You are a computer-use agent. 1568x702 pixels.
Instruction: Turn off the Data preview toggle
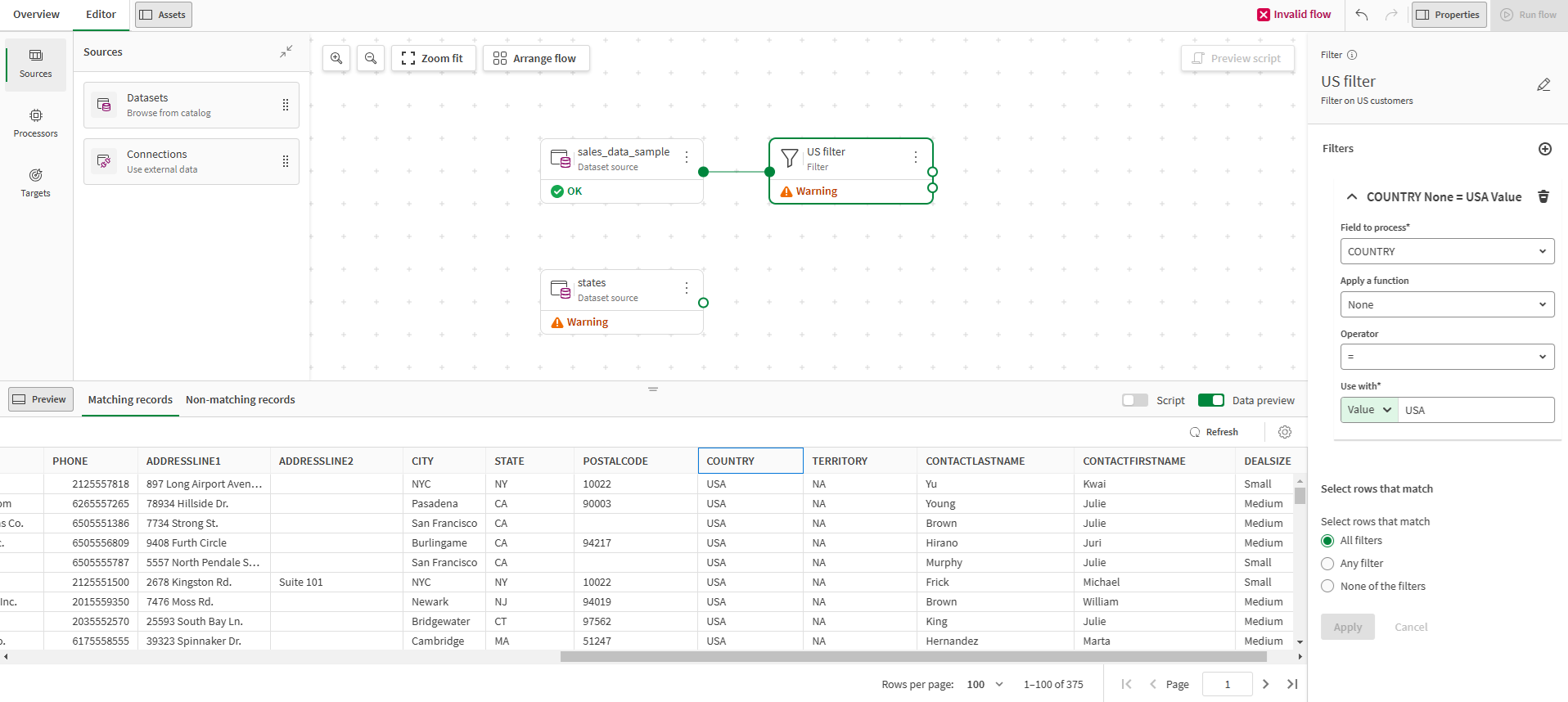click(1210, 400)
